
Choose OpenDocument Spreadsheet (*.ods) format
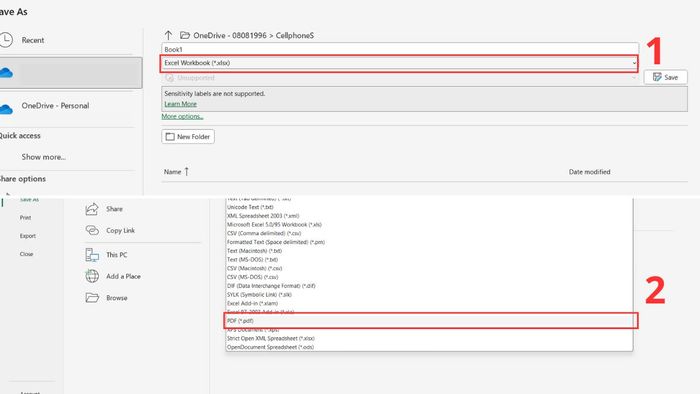point(429,347)
